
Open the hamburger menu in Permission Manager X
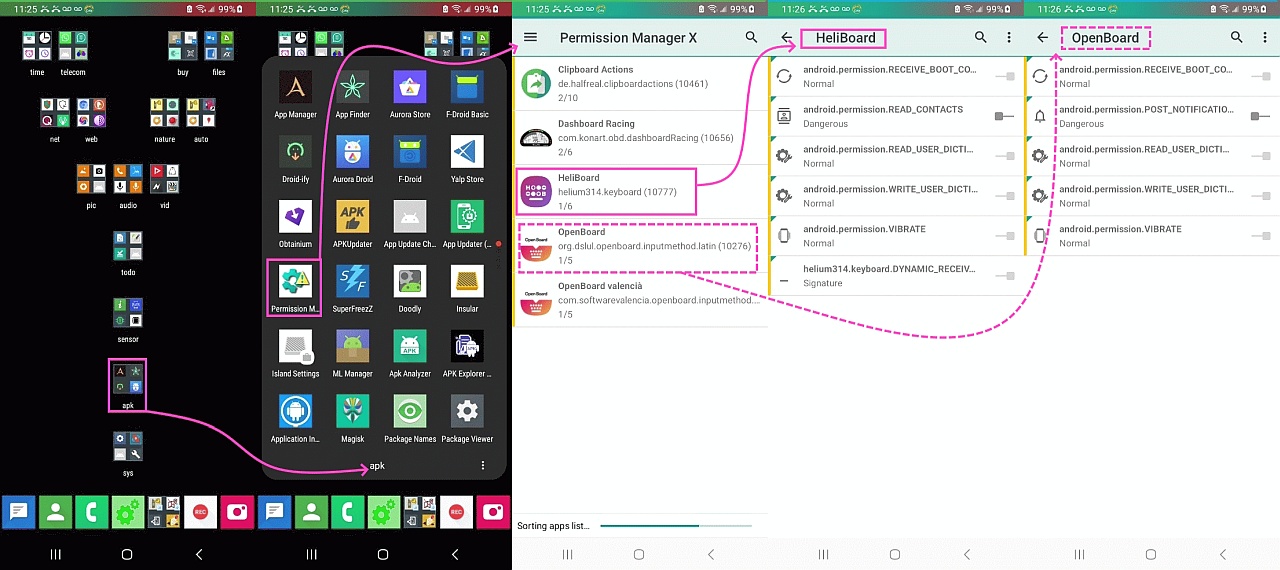[x=531, y=38]
